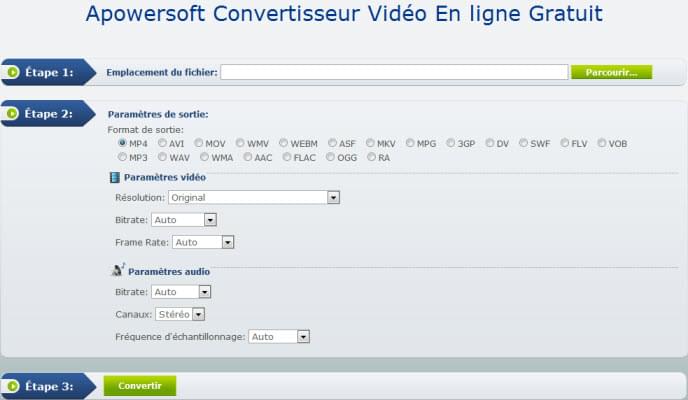Click the green play icon beside Étape 3
This screenshot has width=688, height=400.
13,386
